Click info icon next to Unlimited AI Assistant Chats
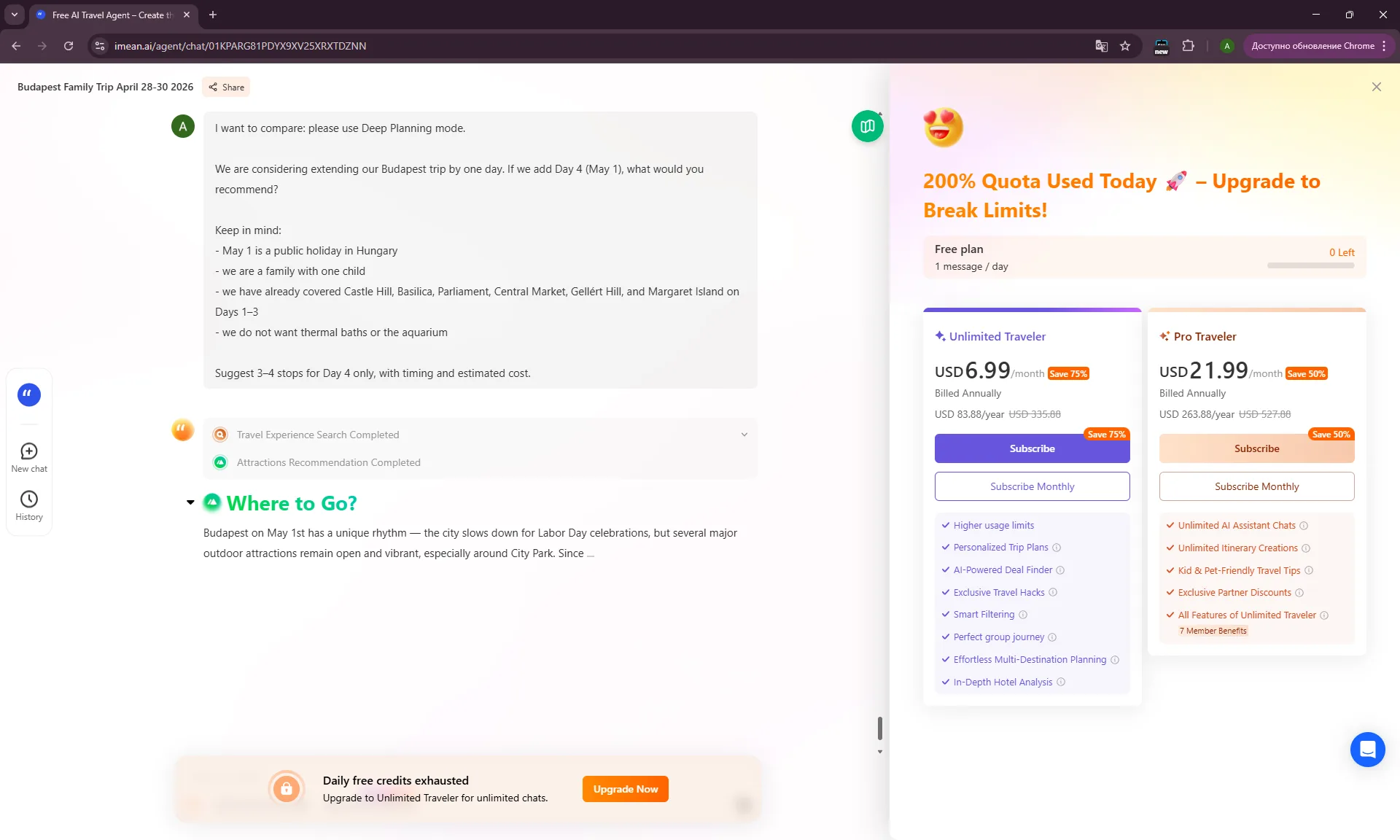This screenshot has width=1400, height=840. (x=1304, y=526)
